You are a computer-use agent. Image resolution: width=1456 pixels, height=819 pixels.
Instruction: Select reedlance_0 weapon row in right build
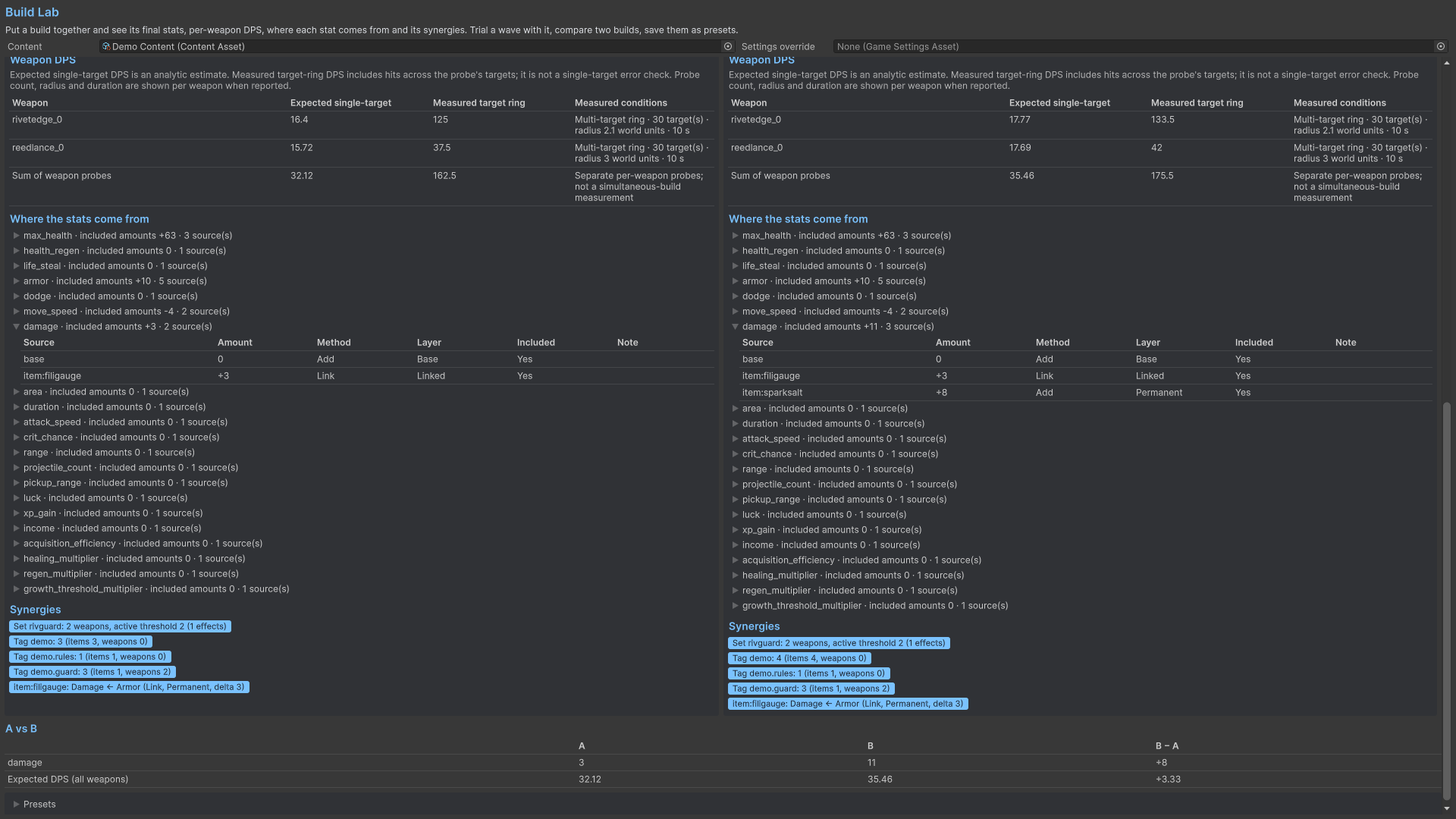tap(1081, 153)
